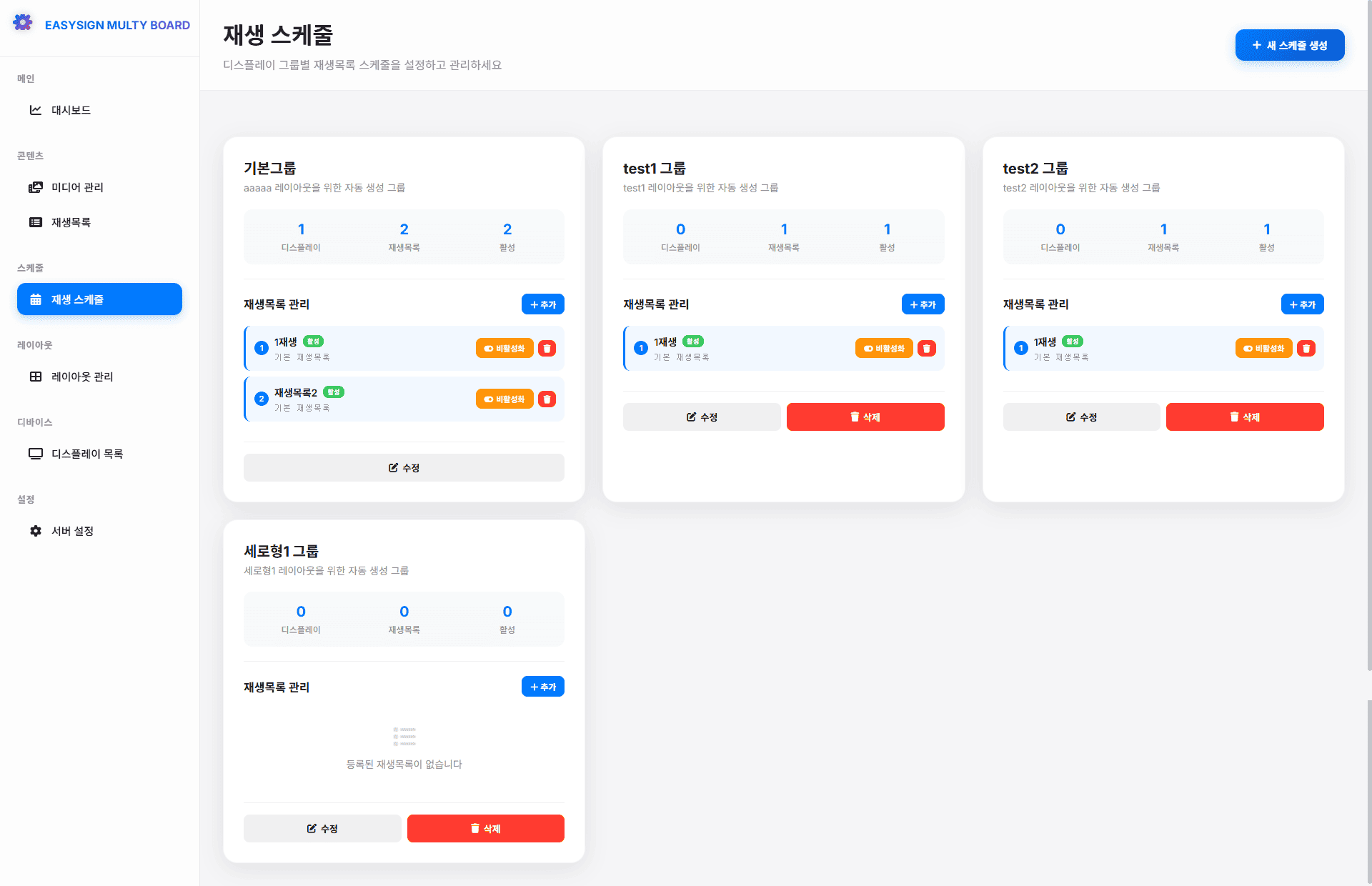Click the empty playlist list icon in 세로형1 그룹
Screen dimensions: 1372x886
(404, 736)
